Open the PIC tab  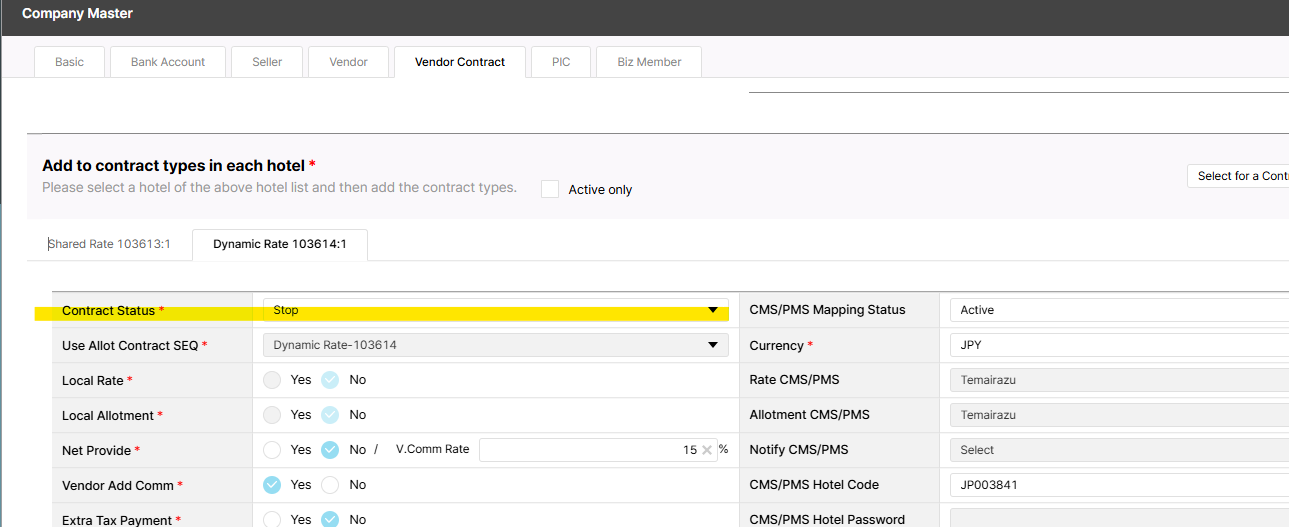[561, 62]
